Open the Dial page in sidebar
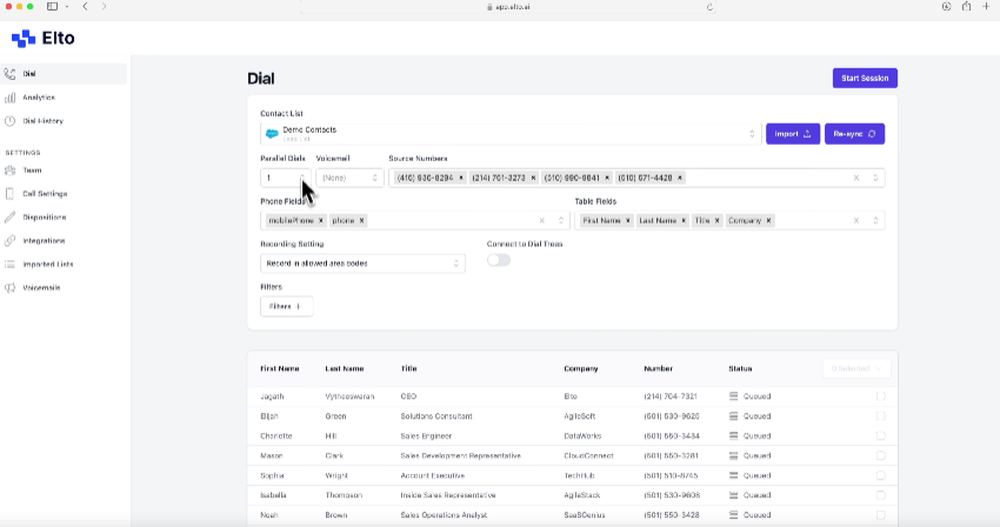 (x=64, y=74)
